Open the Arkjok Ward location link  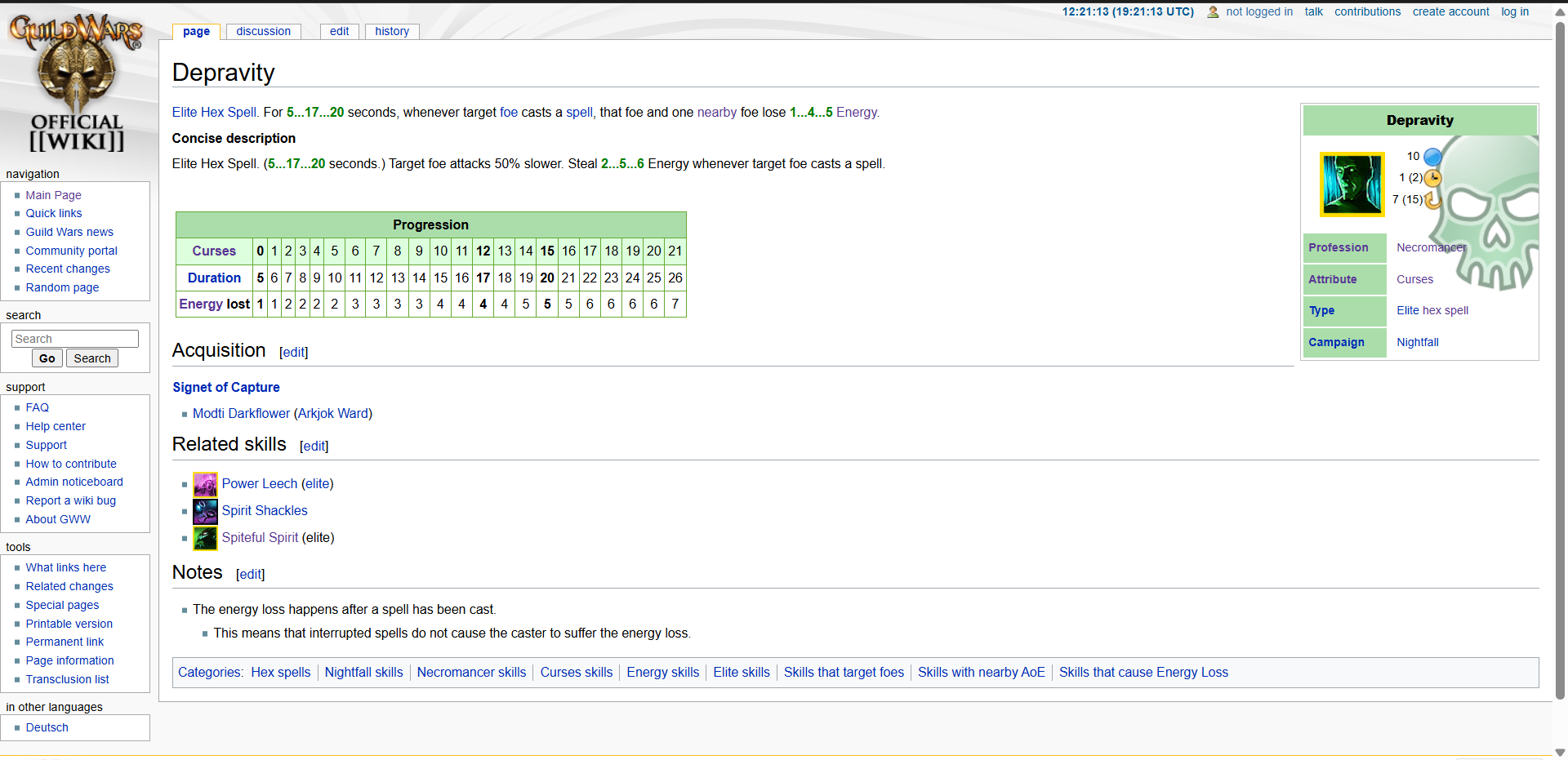point(333,414)
